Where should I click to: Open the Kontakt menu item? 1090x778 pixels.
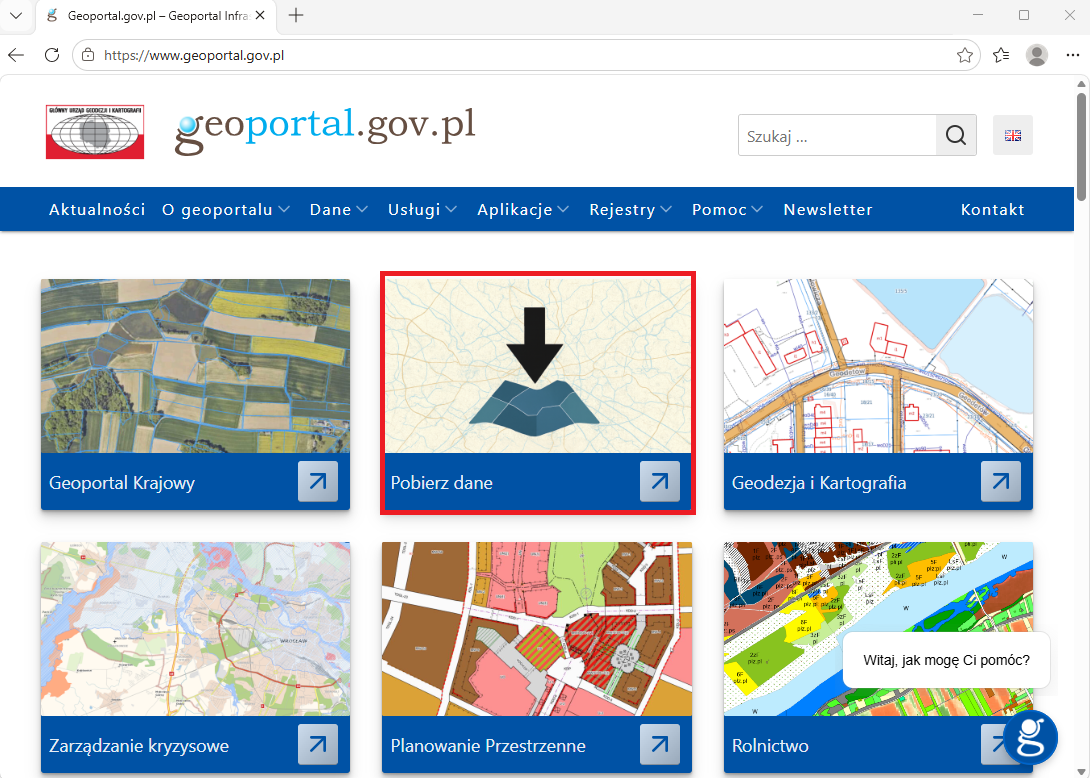(x=993, y=209)
